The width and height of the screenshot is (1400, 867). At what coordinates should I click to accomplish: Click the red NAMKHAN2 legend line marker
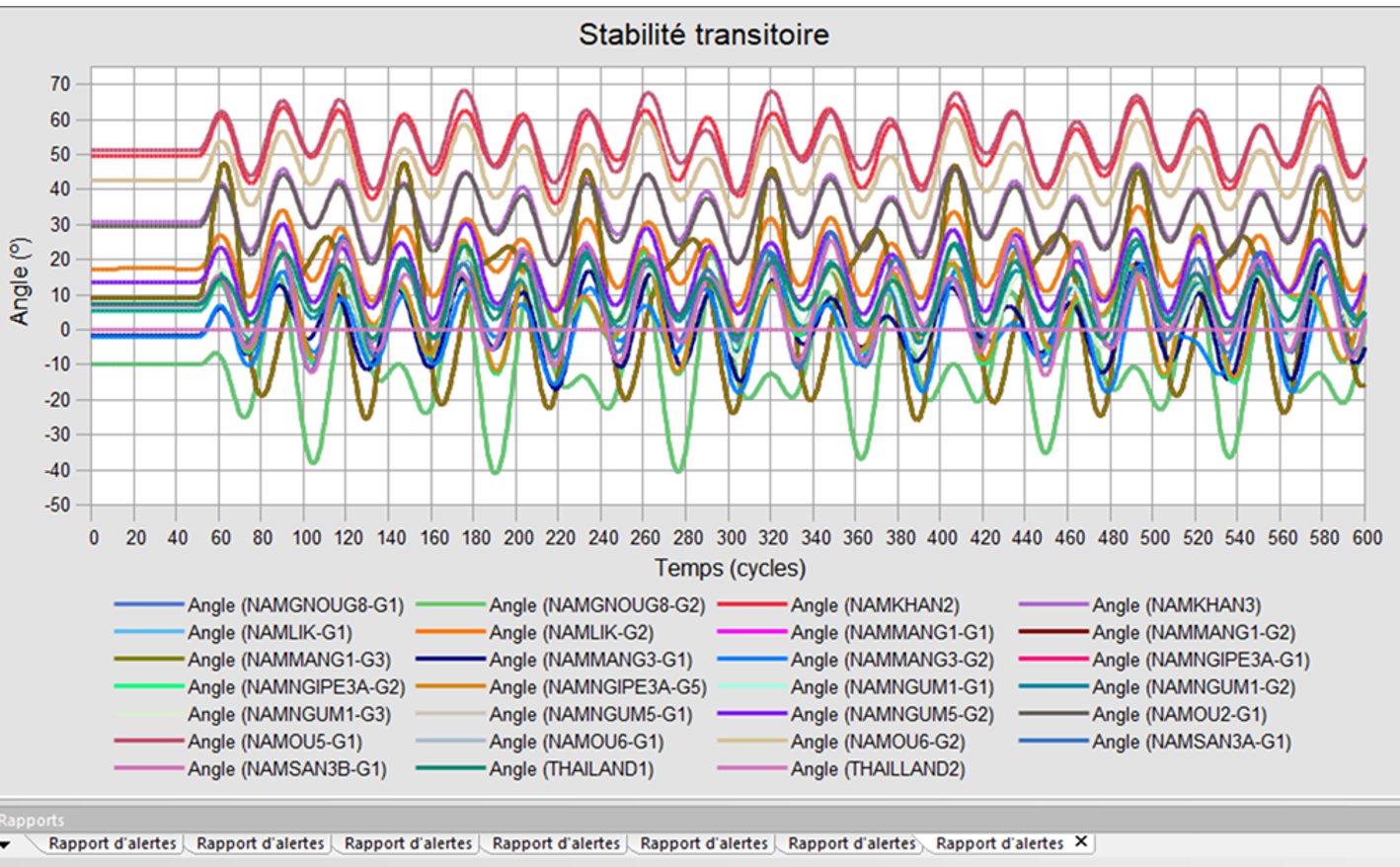click(751, 605)
